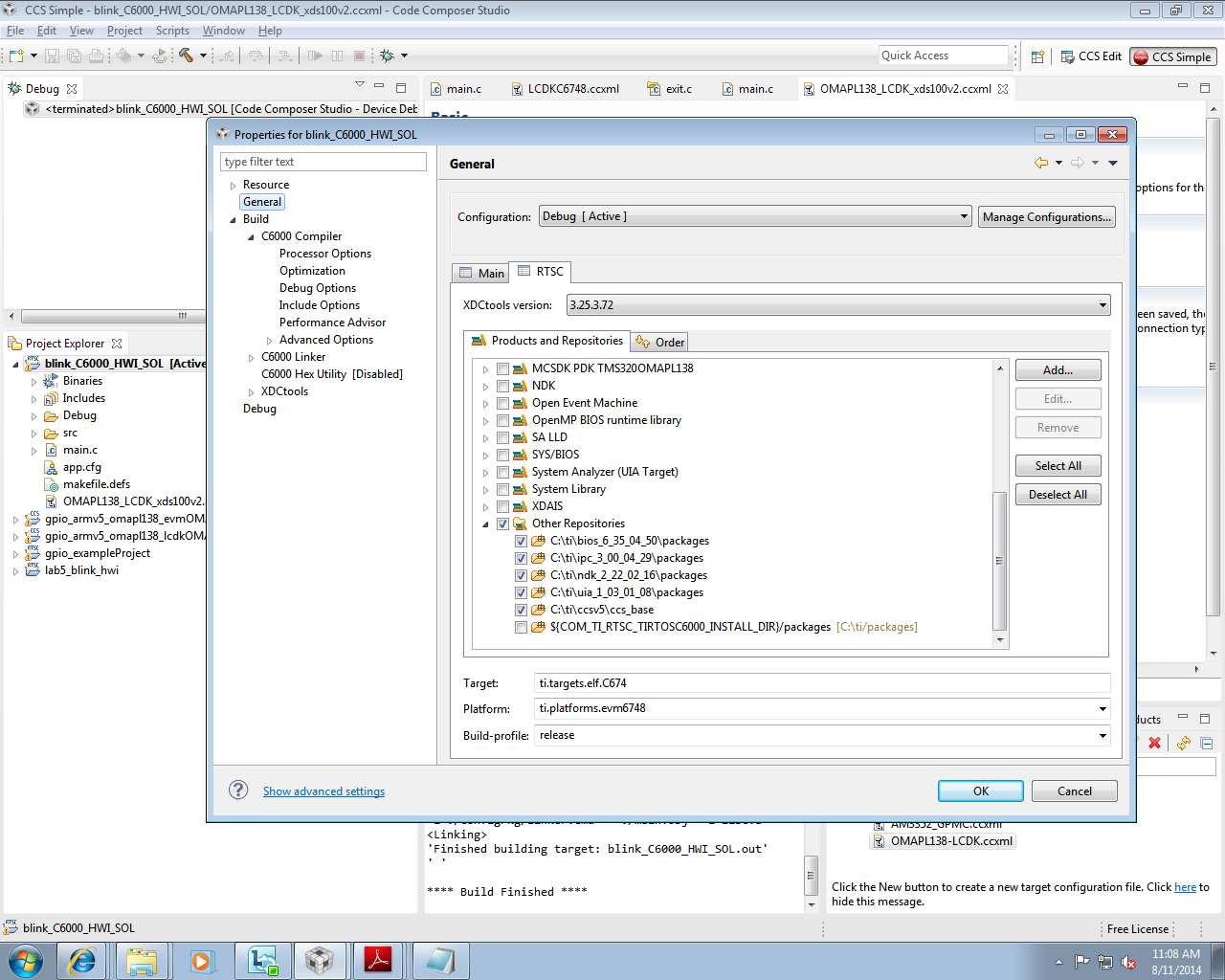
Task: Minimize the Debug view panel
Action: 379,87
